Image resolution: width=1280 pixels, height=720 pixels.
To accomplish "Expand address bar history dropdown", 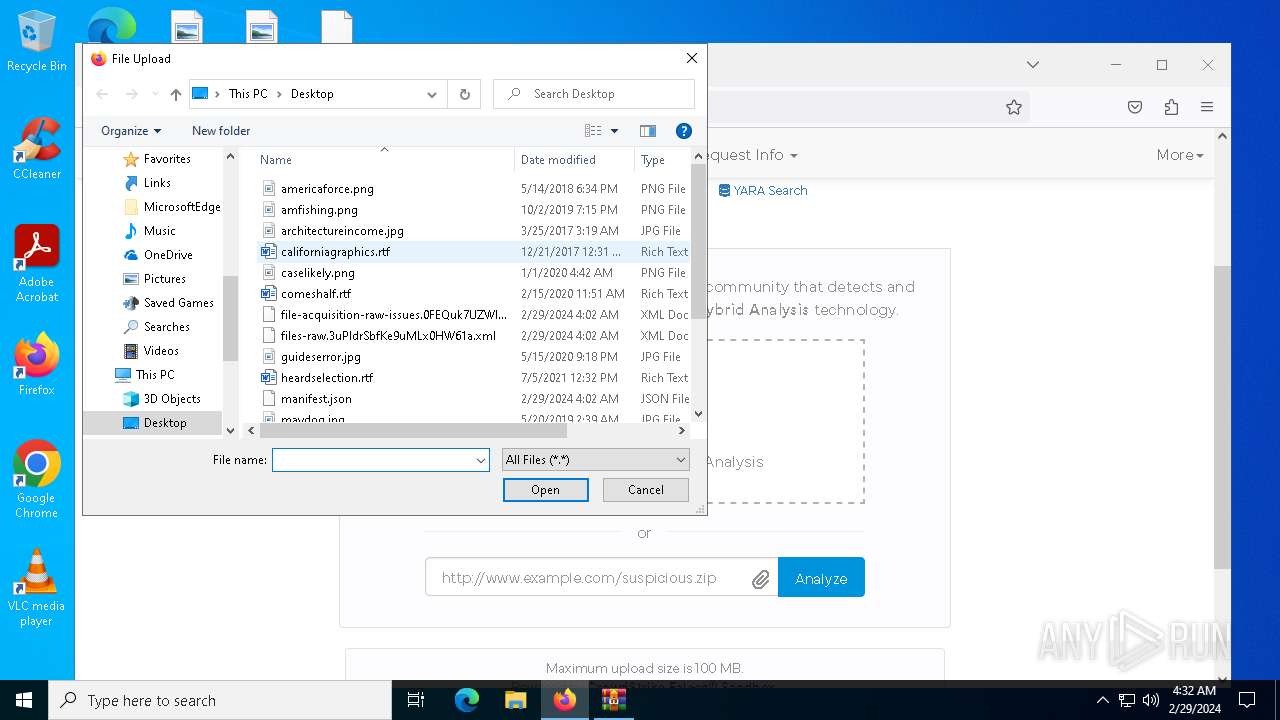I will (432, 94).
